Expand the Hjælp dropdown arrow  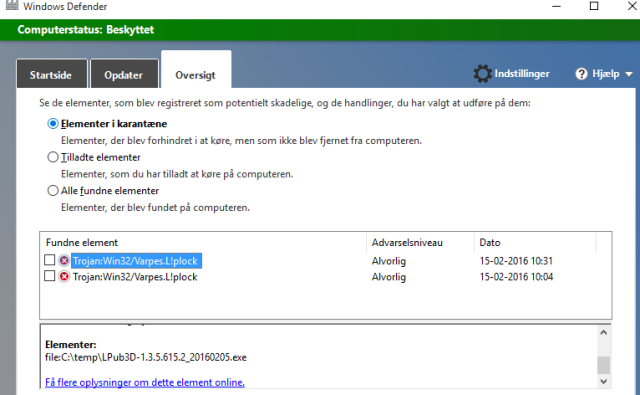pos(629,74)
